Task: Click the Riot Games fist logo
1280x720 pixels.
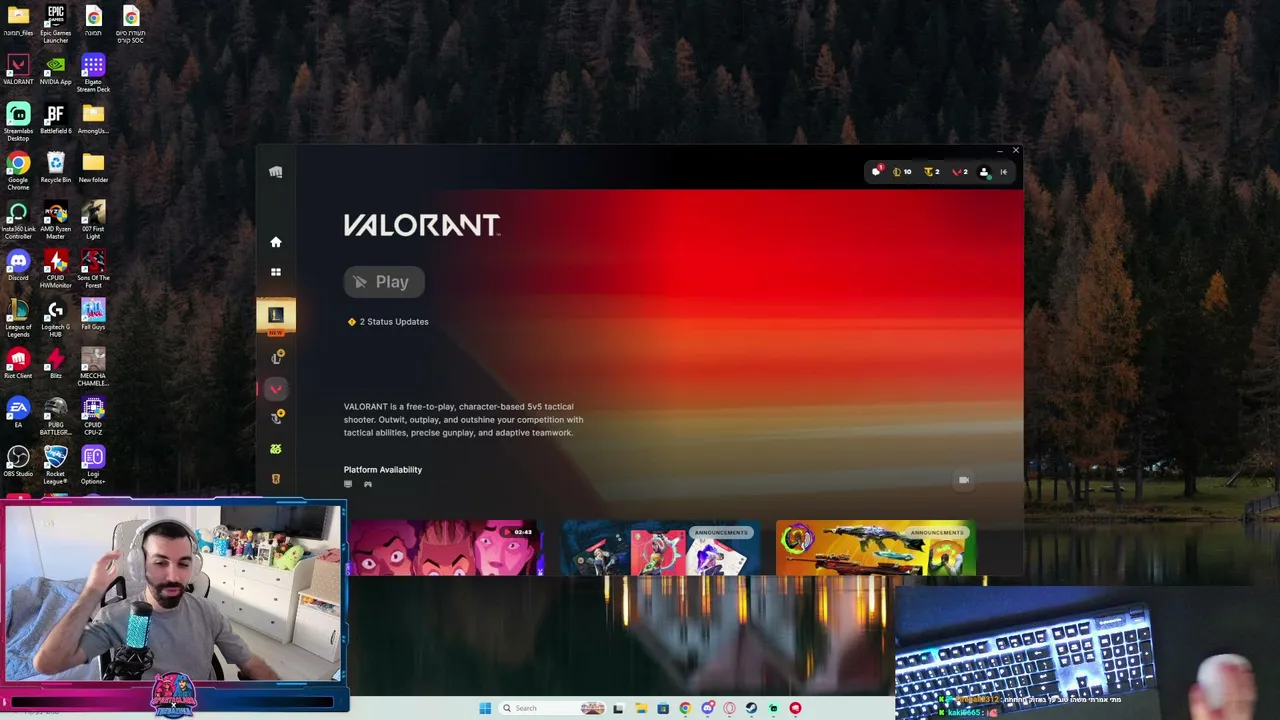Action: pyautogui.click(x=276, y=172)
